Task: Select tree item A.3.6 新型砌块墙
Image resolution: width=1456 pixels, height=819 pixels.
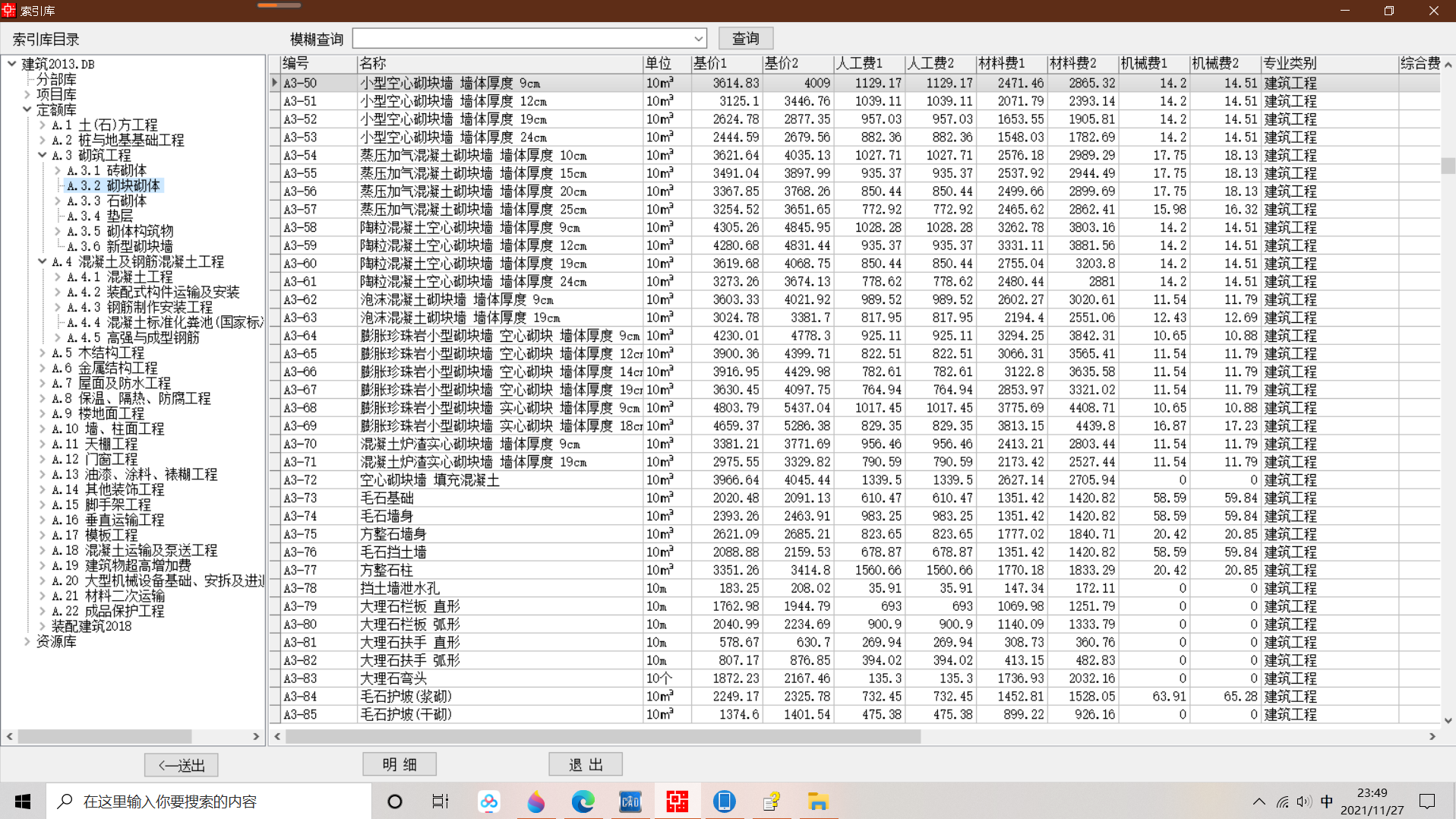Action: click(119, 246)
